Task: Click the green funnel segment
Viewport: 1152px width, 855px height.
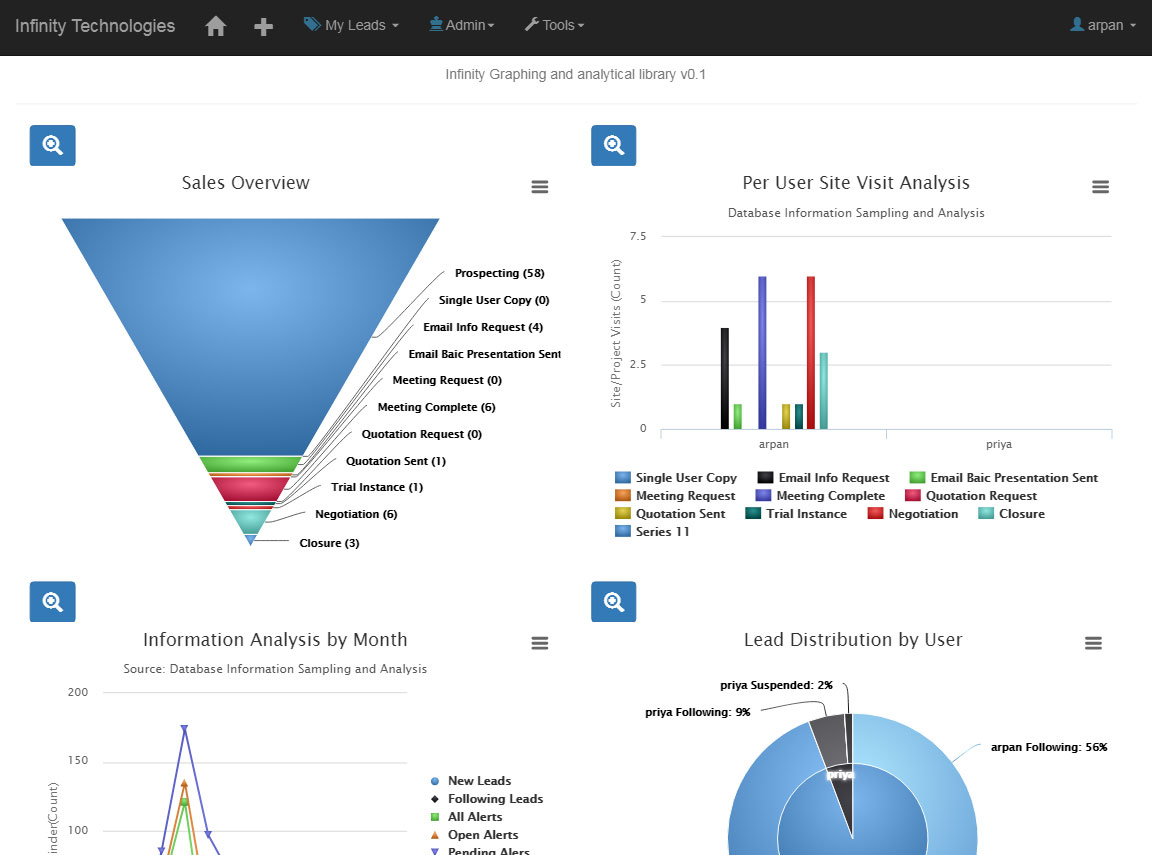Action: coord(251,464)
